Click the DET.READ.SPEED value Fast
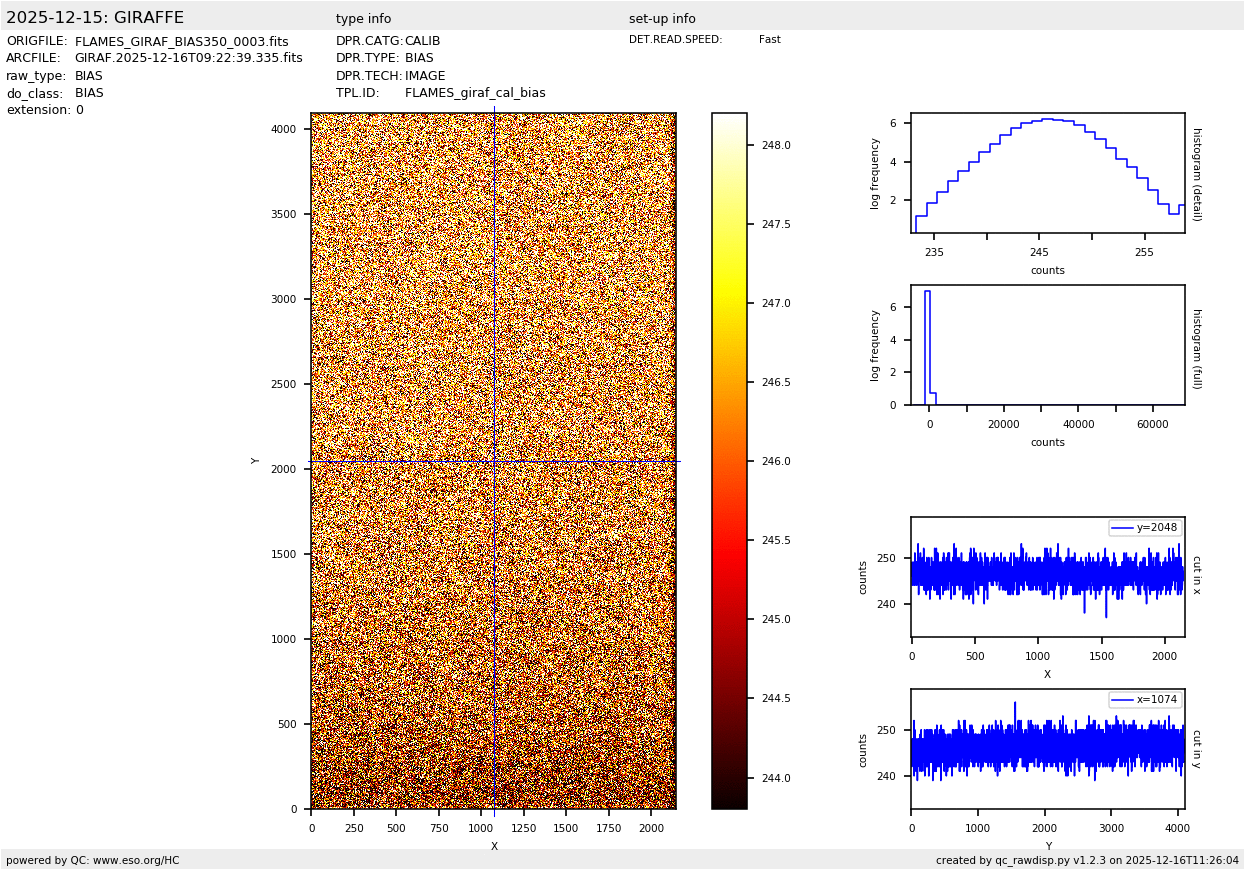 pyautogui.click(x=769, y=40)
